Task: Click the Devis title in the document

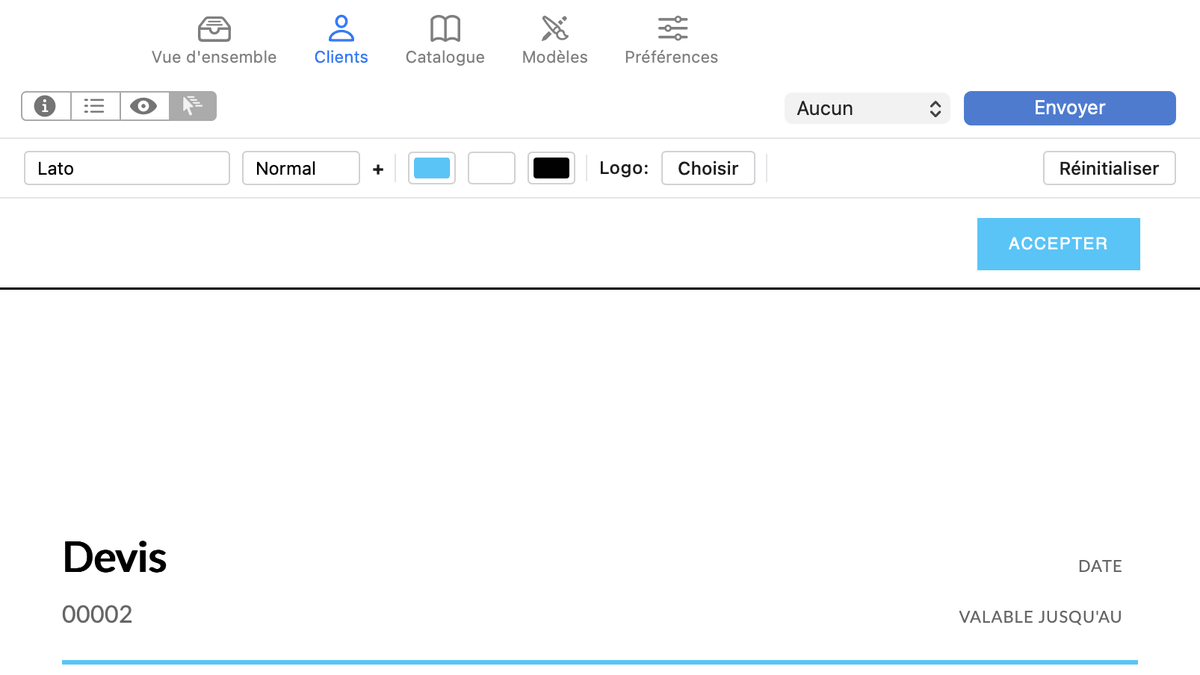Action: (115, 557)
